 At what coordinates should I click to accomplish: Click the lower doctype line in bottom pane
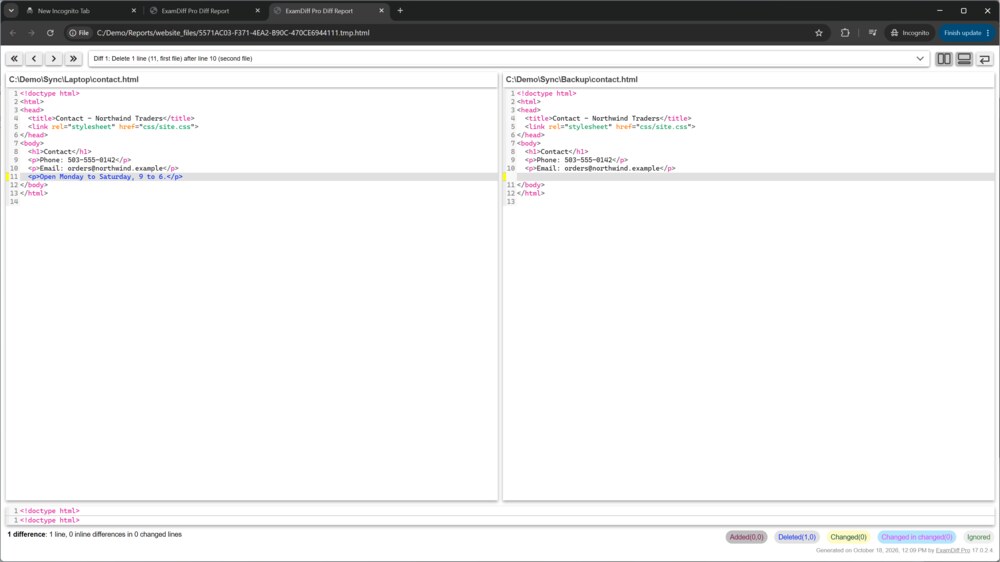(49, 521)
